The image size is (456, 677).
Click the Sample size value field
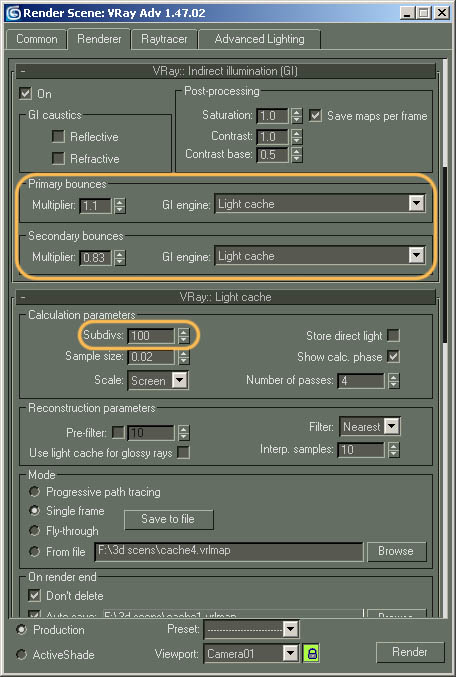pyautogui.click(x=151, y=357)
